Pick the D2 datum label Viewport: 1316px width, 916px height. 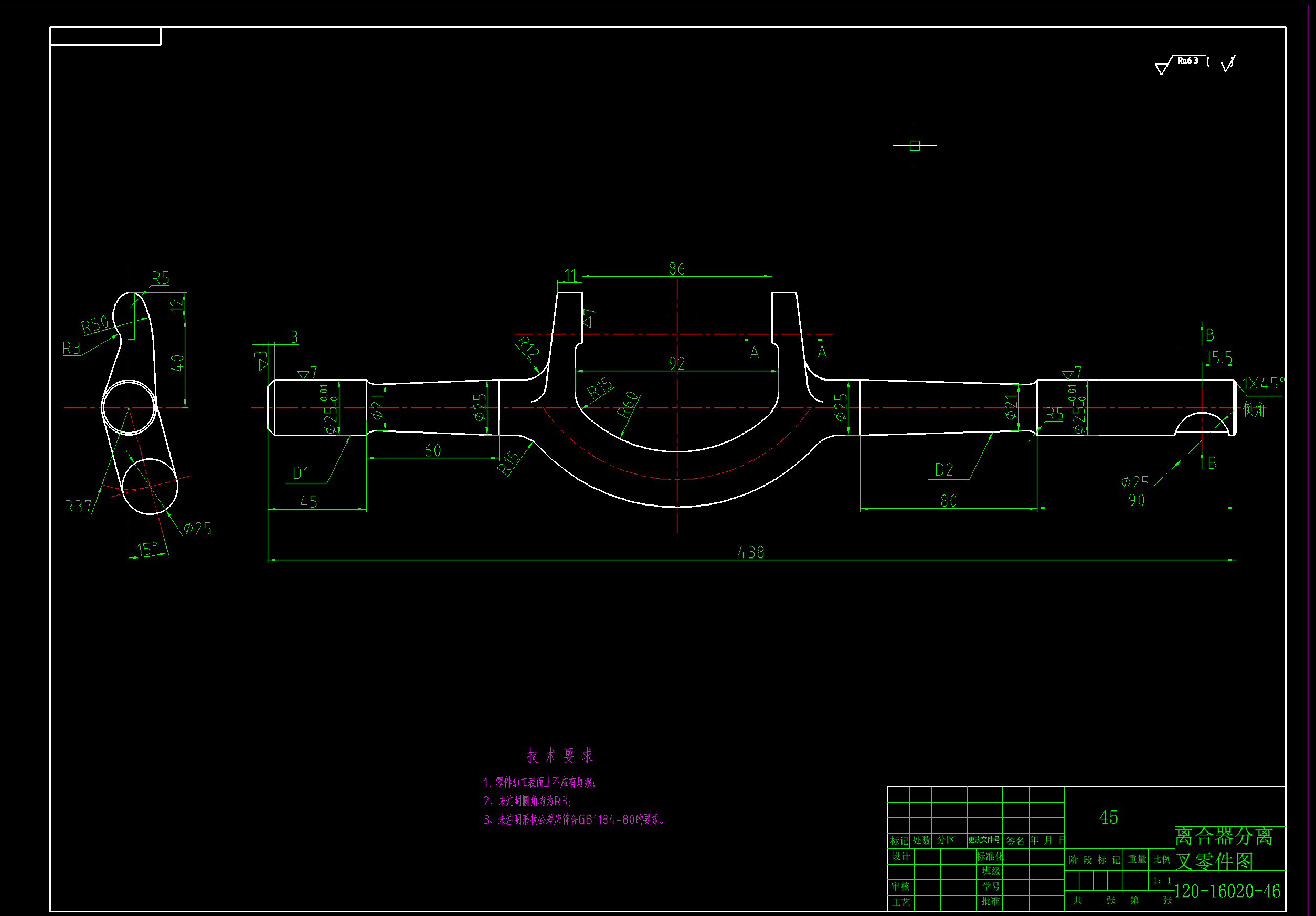point(944,470)
